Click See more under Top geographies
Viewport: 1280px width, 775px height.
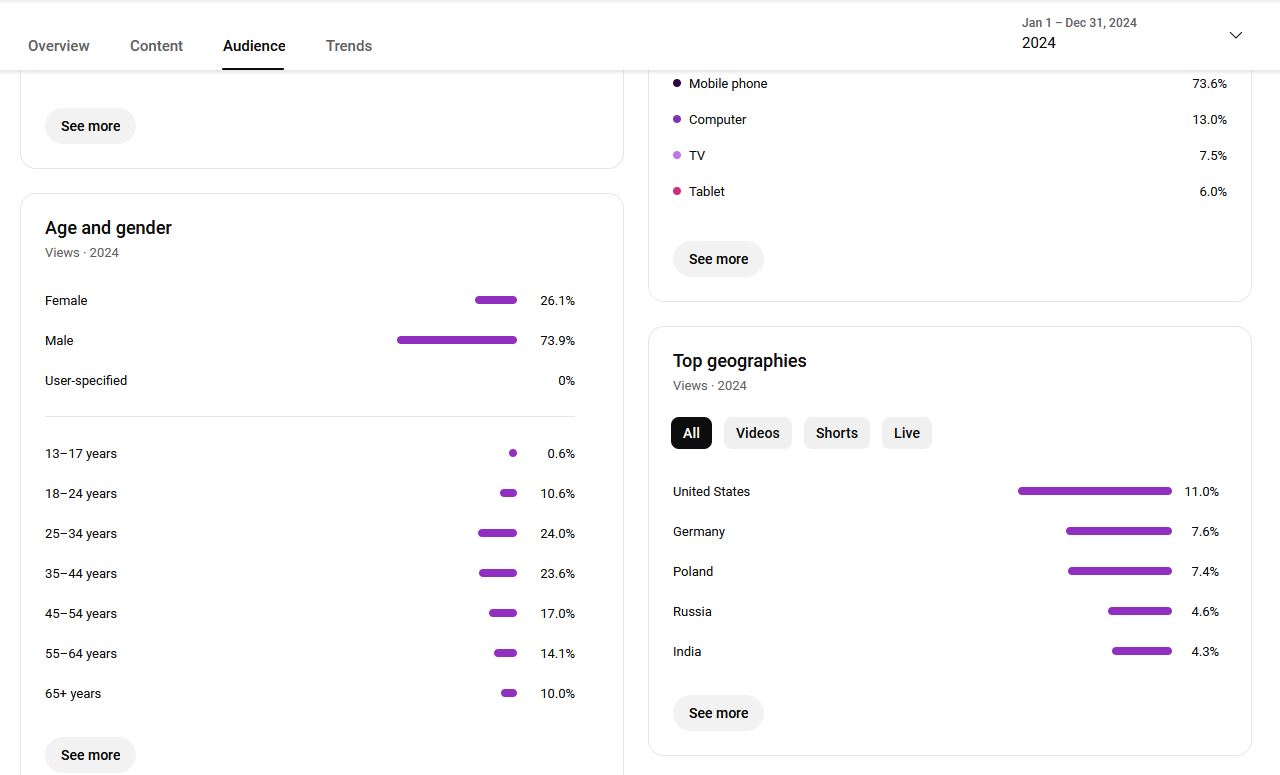718,713
